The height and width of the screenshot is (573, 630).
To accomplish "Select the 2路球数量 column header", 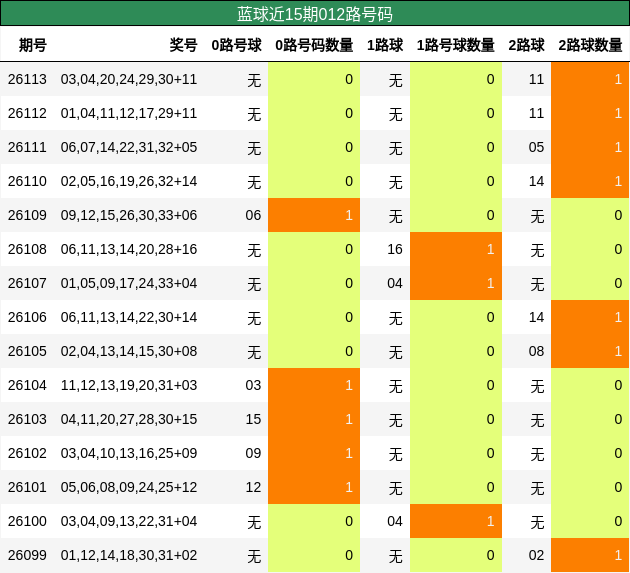I will coord(590,45).
